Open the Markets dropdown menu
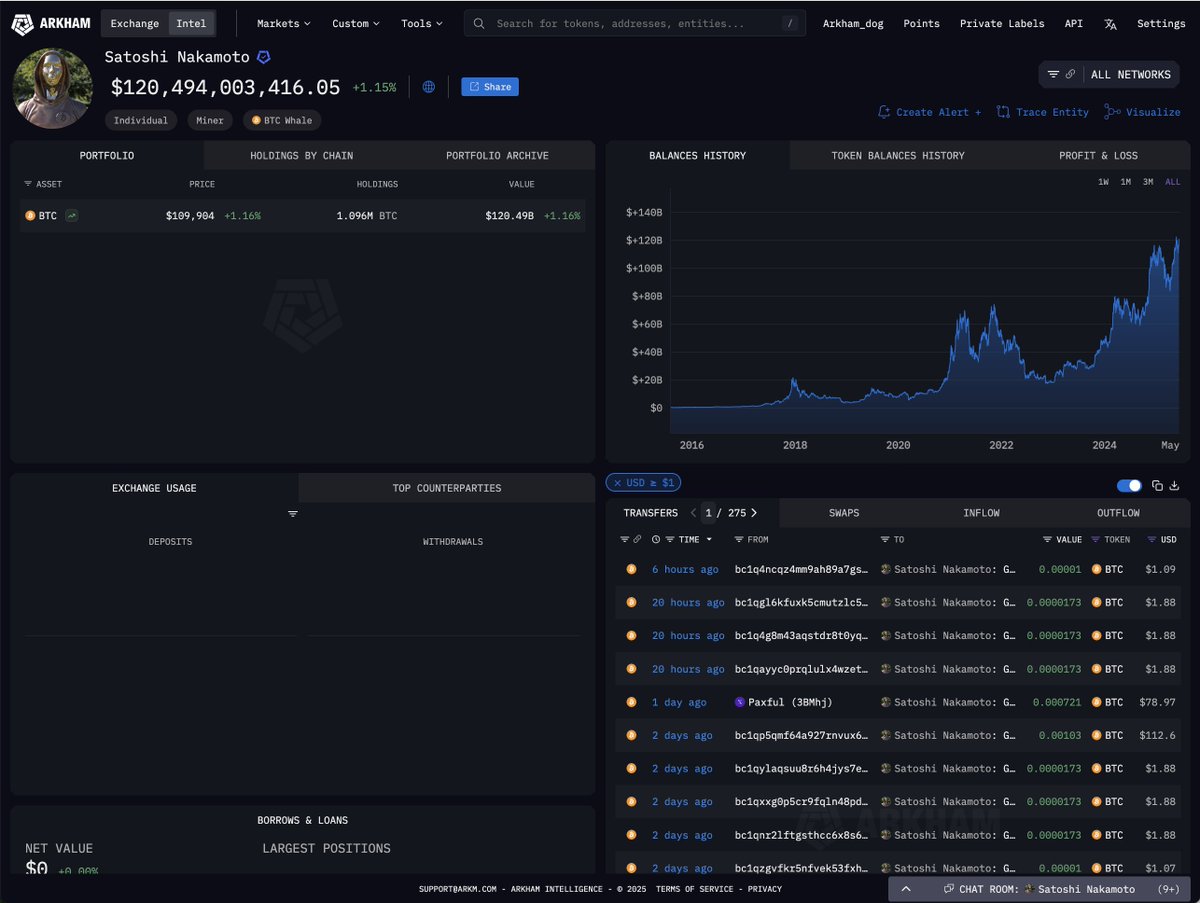This screenshot has width=1200, height=903. (283, 23)
